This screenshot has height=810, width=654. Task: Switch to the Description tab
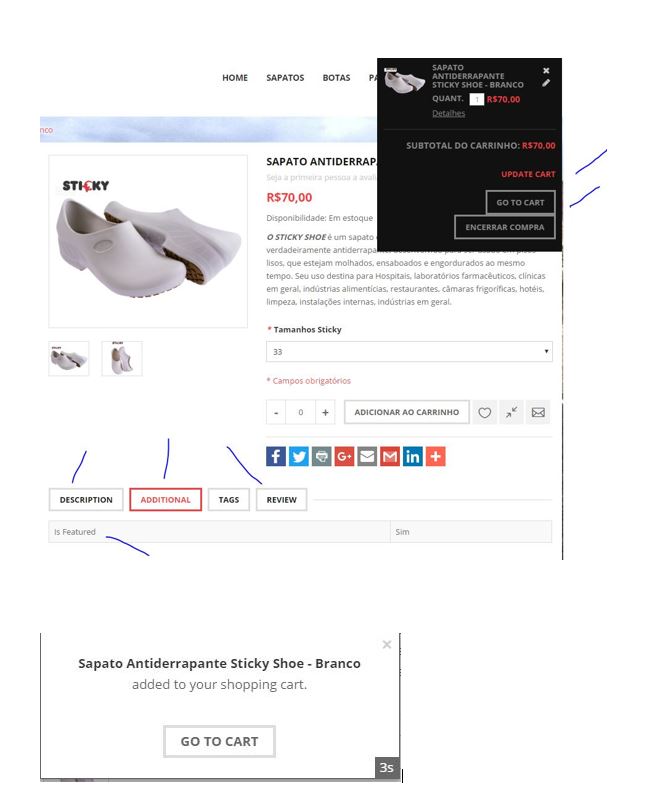coord(86,500)
